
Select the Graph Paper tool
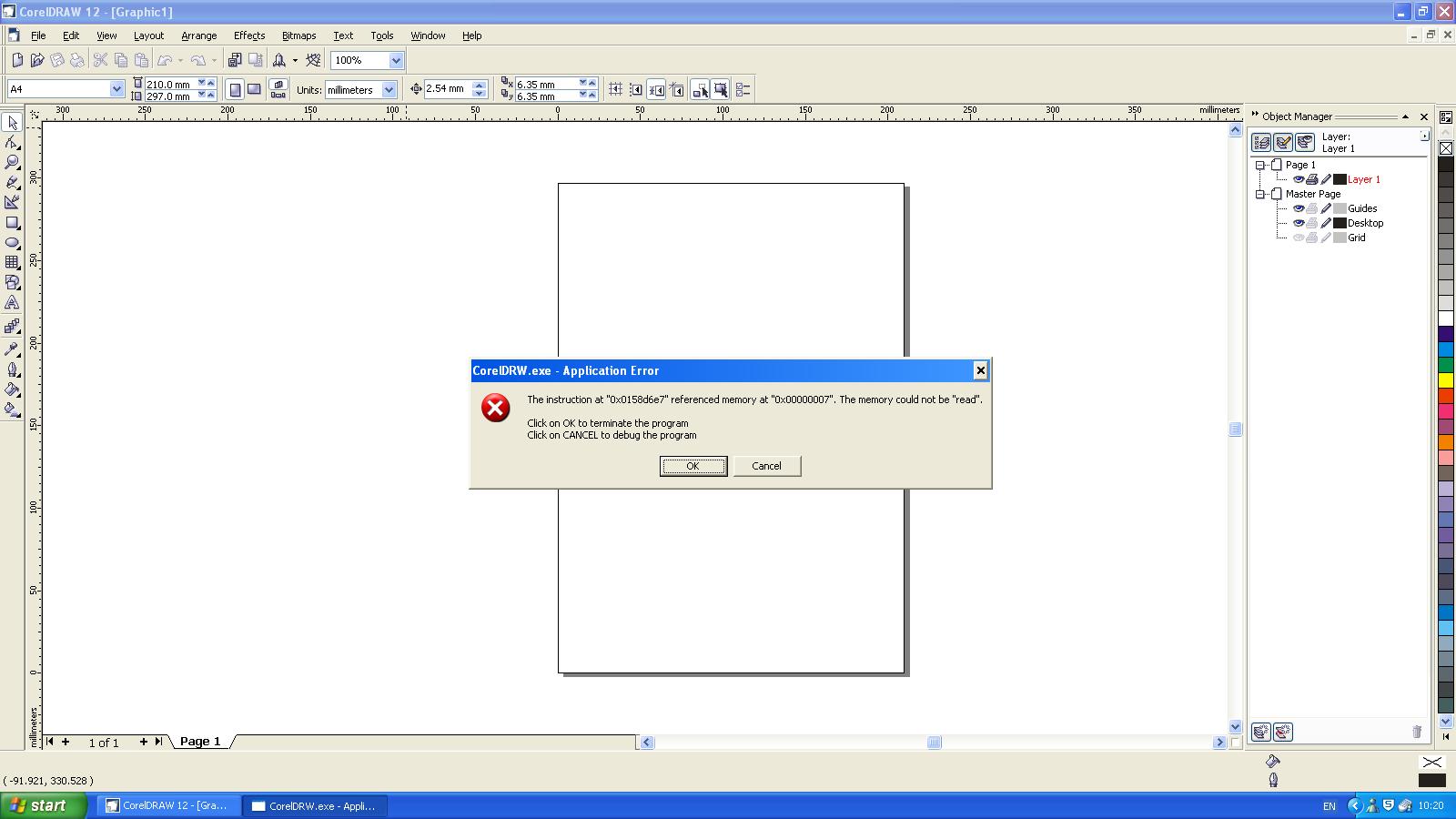pyautogui.click(x=12, y=262)
